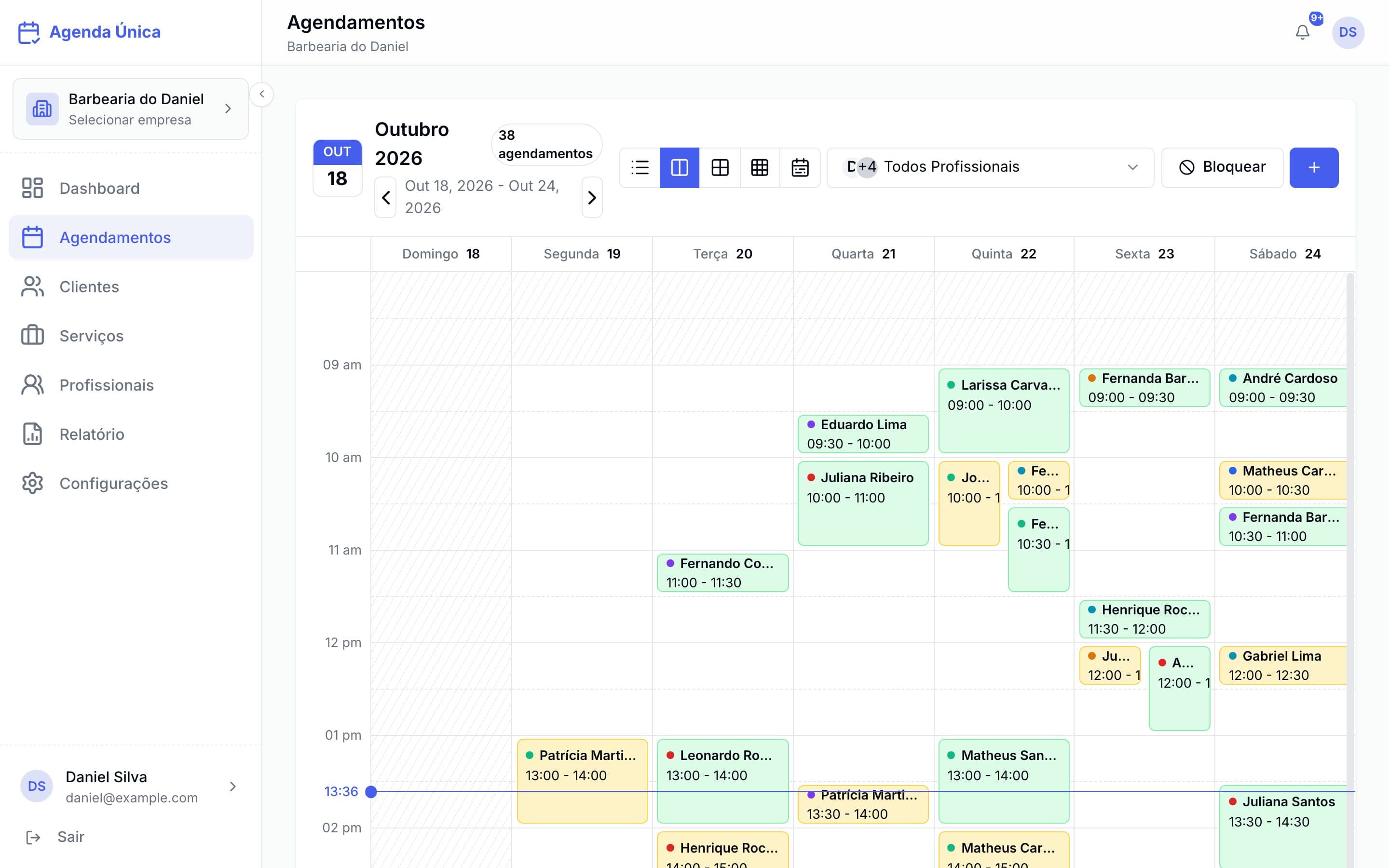Screen dimensions: 1389x868
Task: Switch to list view icon
Action: [x=640, y=168]
